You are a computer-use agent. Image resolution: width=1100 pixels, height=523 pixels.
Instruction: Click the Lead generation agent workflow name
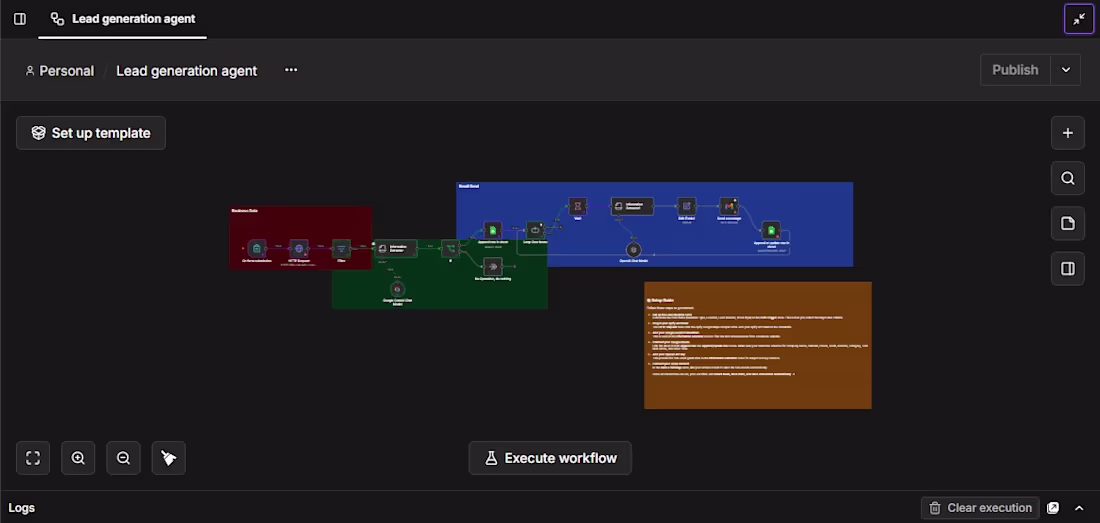point(187,71)
